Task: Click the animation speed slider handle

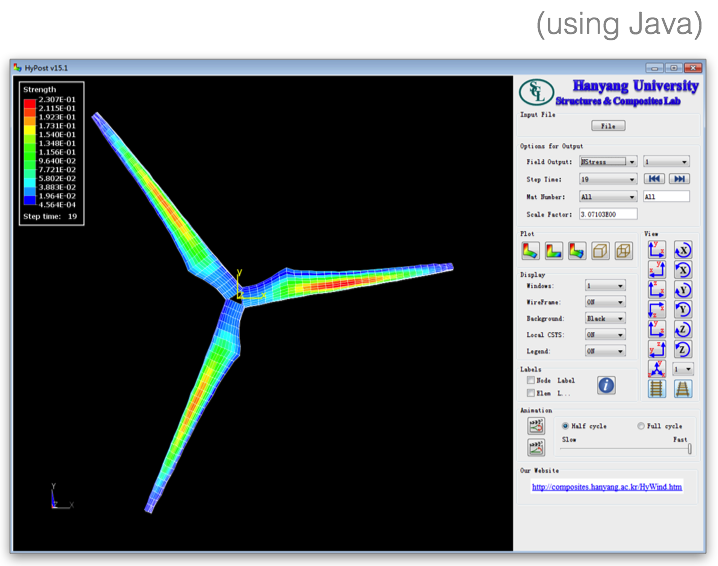Action: (x=689, y=449)
